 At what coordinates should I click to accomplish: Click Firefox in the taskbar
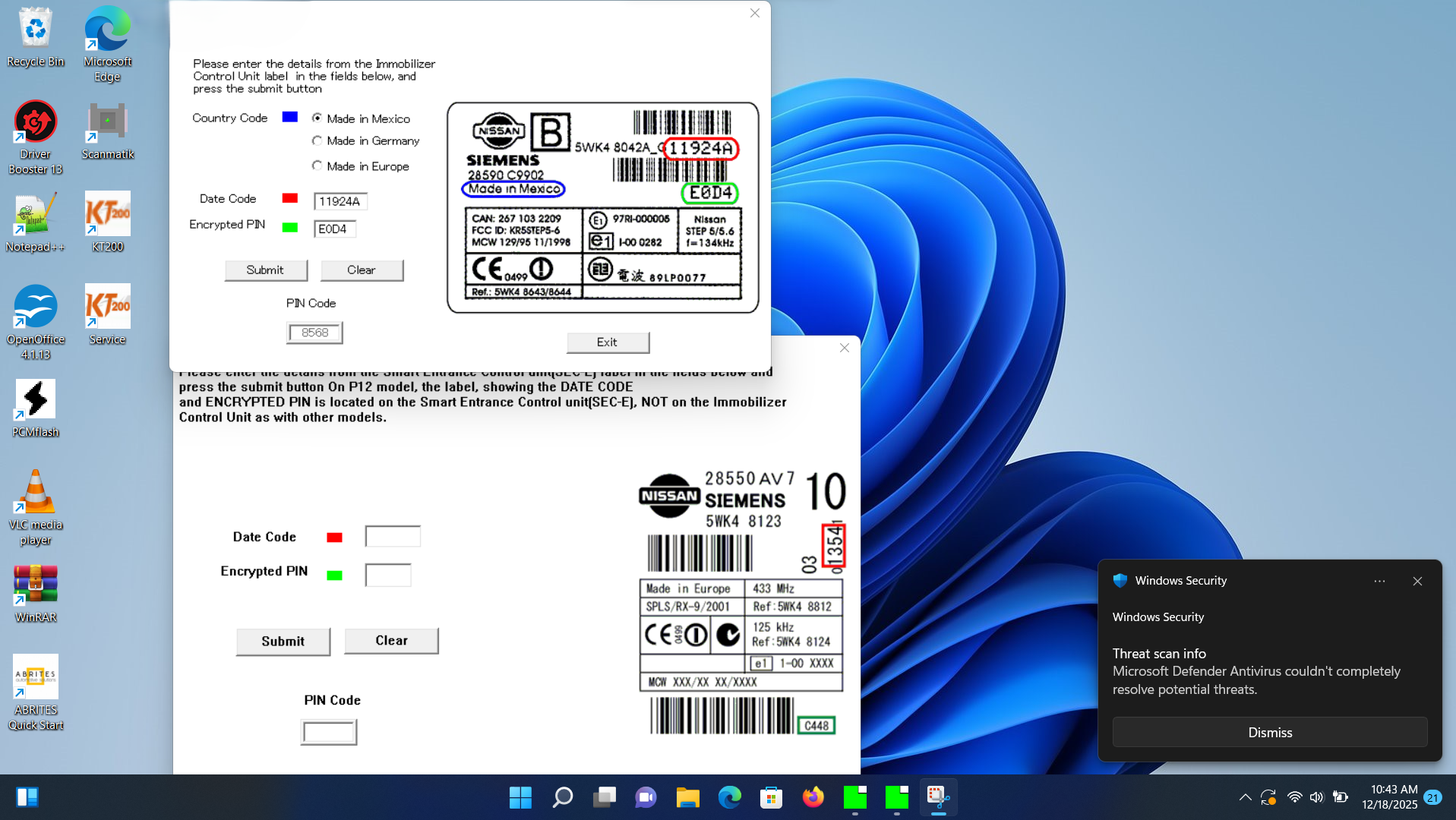813,797
